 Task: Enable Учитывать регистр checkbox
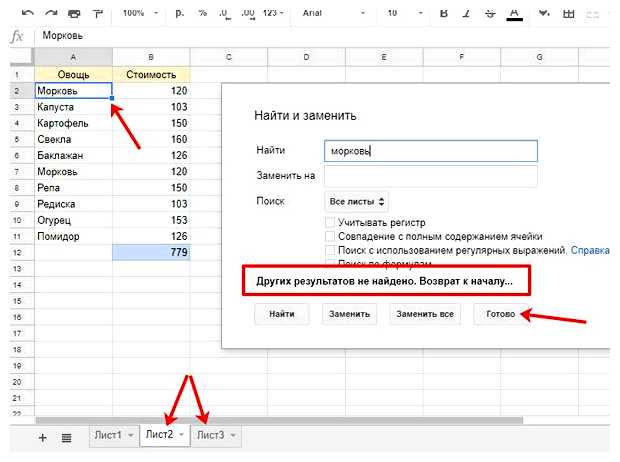coord(330,222)
